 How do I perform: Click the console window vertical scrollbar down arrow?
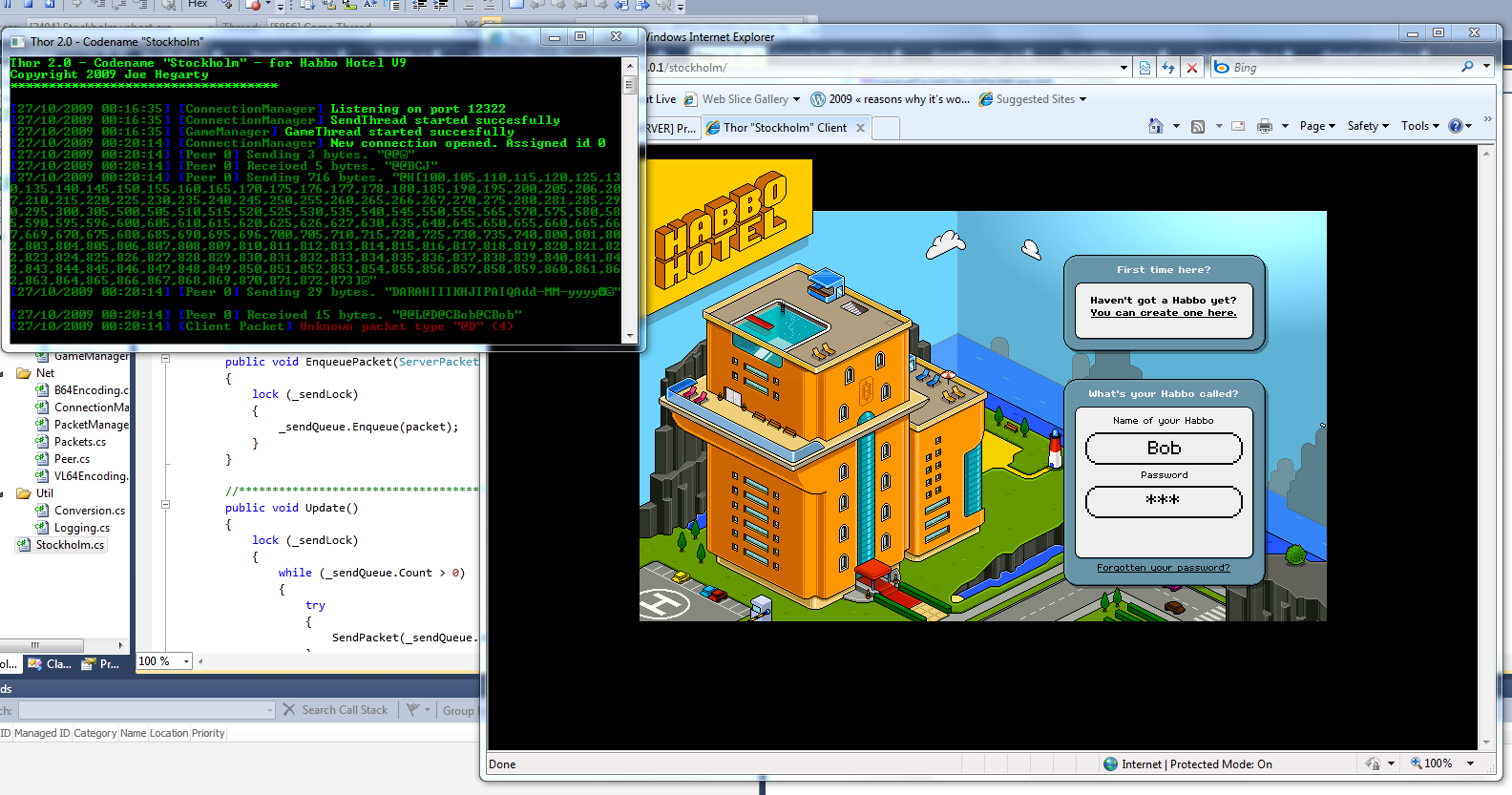point(629,336)
